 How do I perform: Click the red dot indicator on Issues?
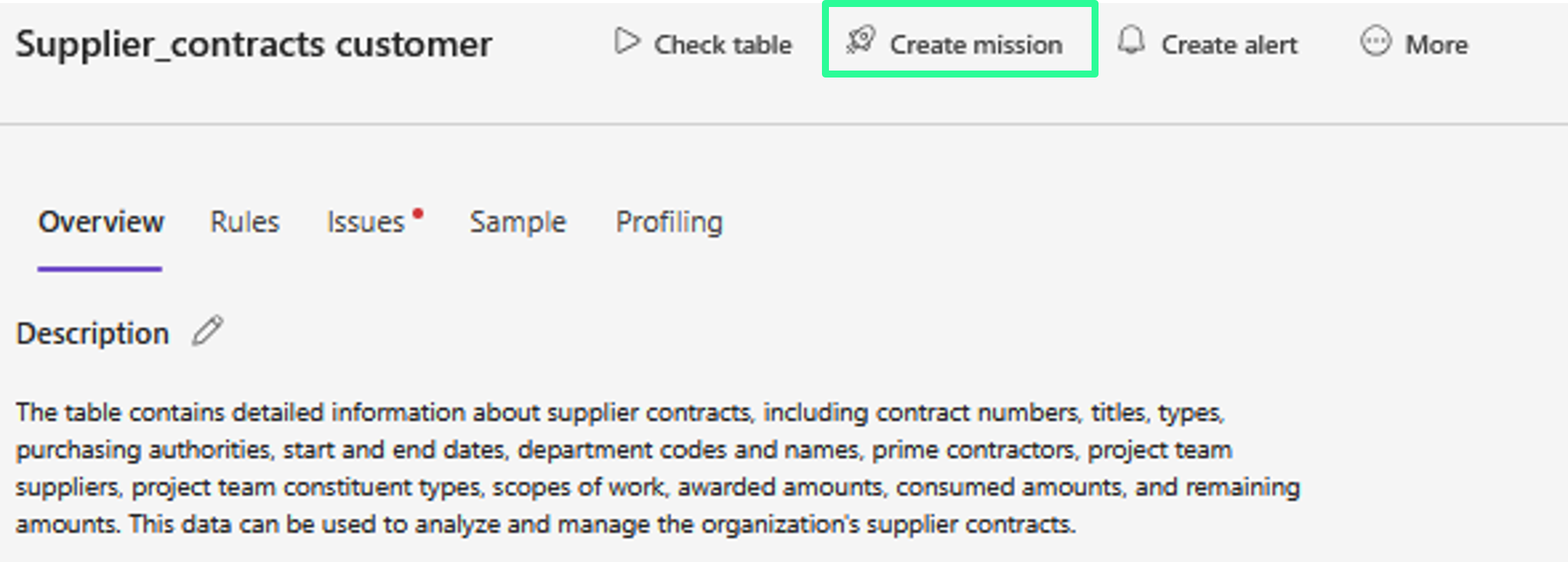click(x=418, y=213)
